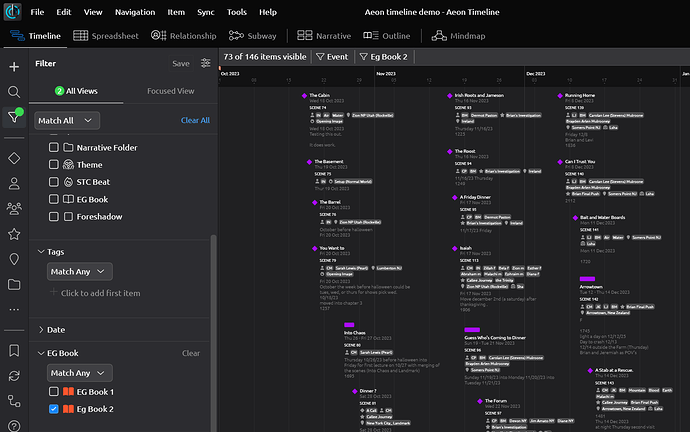Open the Match All dropdown
The image size is (690, 432).
(67, 121)
